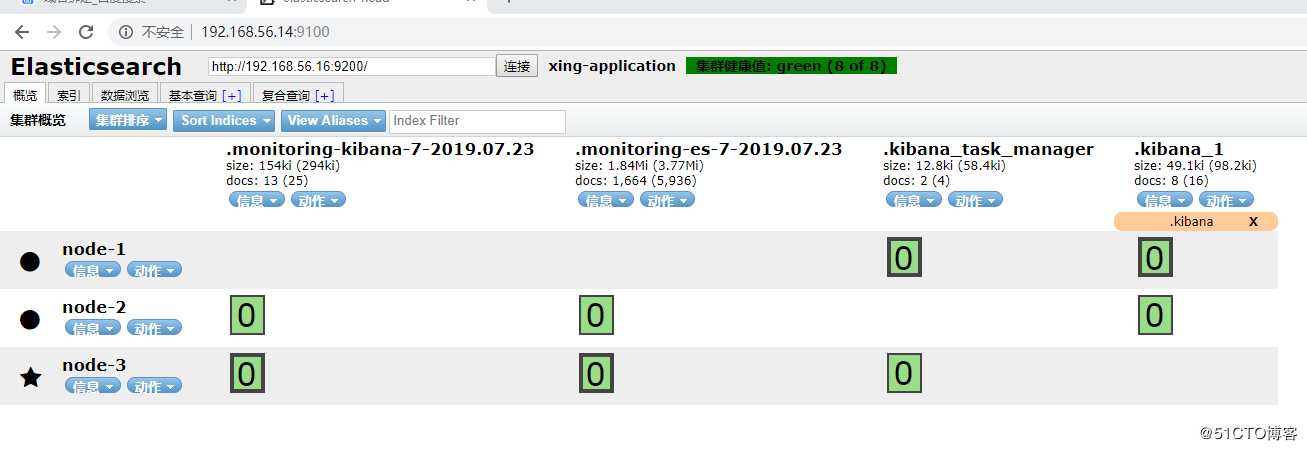
Task: Open the Sort Indices dropdown
Action: 226,120
